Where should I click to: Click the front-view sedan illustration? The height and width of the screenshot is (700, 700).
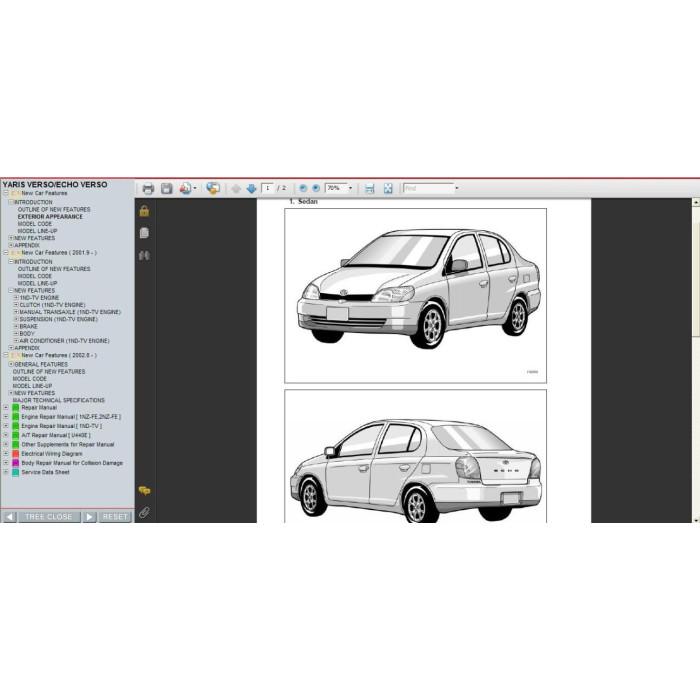coord(416,296)
